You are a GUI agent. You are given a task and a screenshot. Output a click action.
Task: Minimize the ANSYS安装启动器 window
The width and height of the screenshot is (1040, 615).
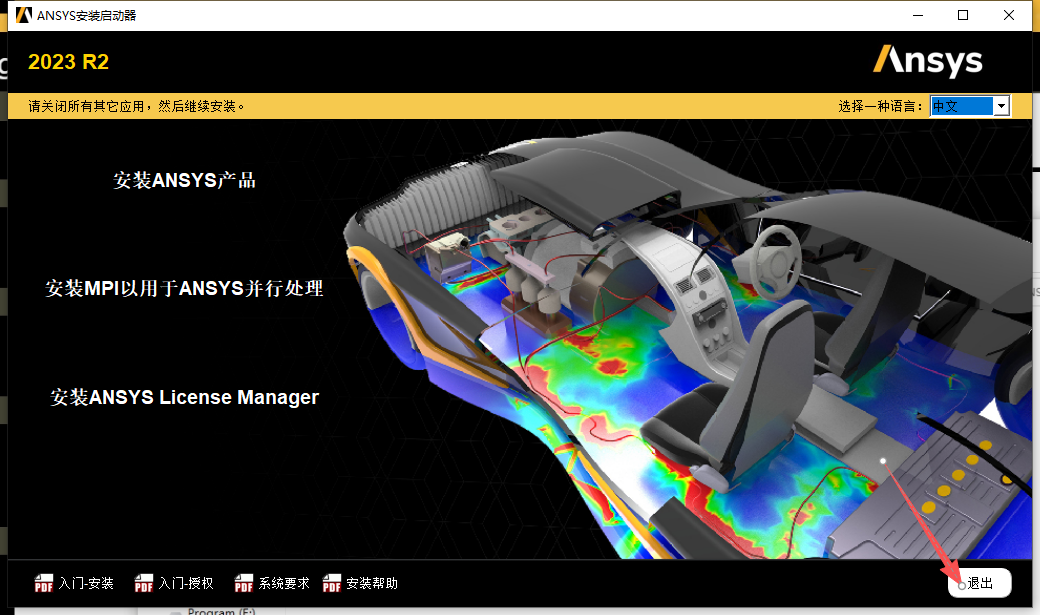point(917,15)
